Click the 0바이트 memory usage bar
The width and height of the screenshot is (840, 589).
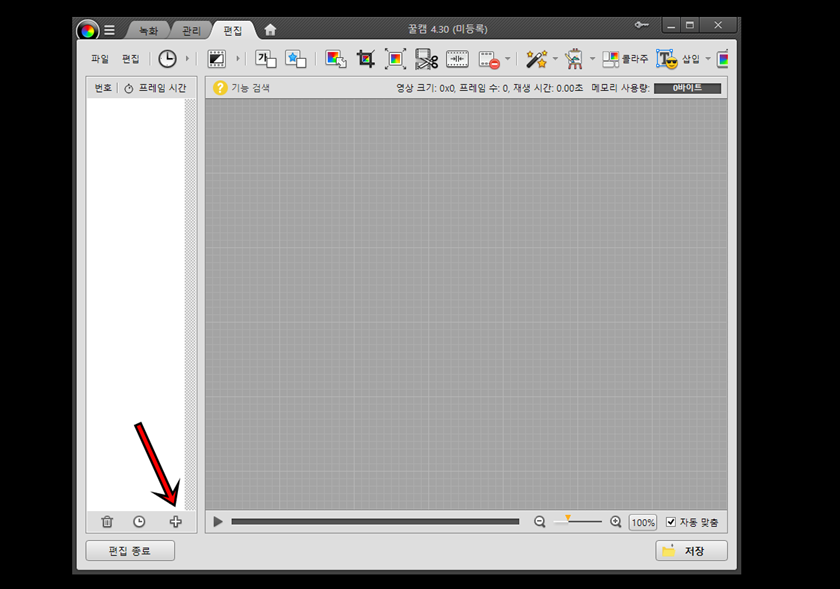(687, 88)
